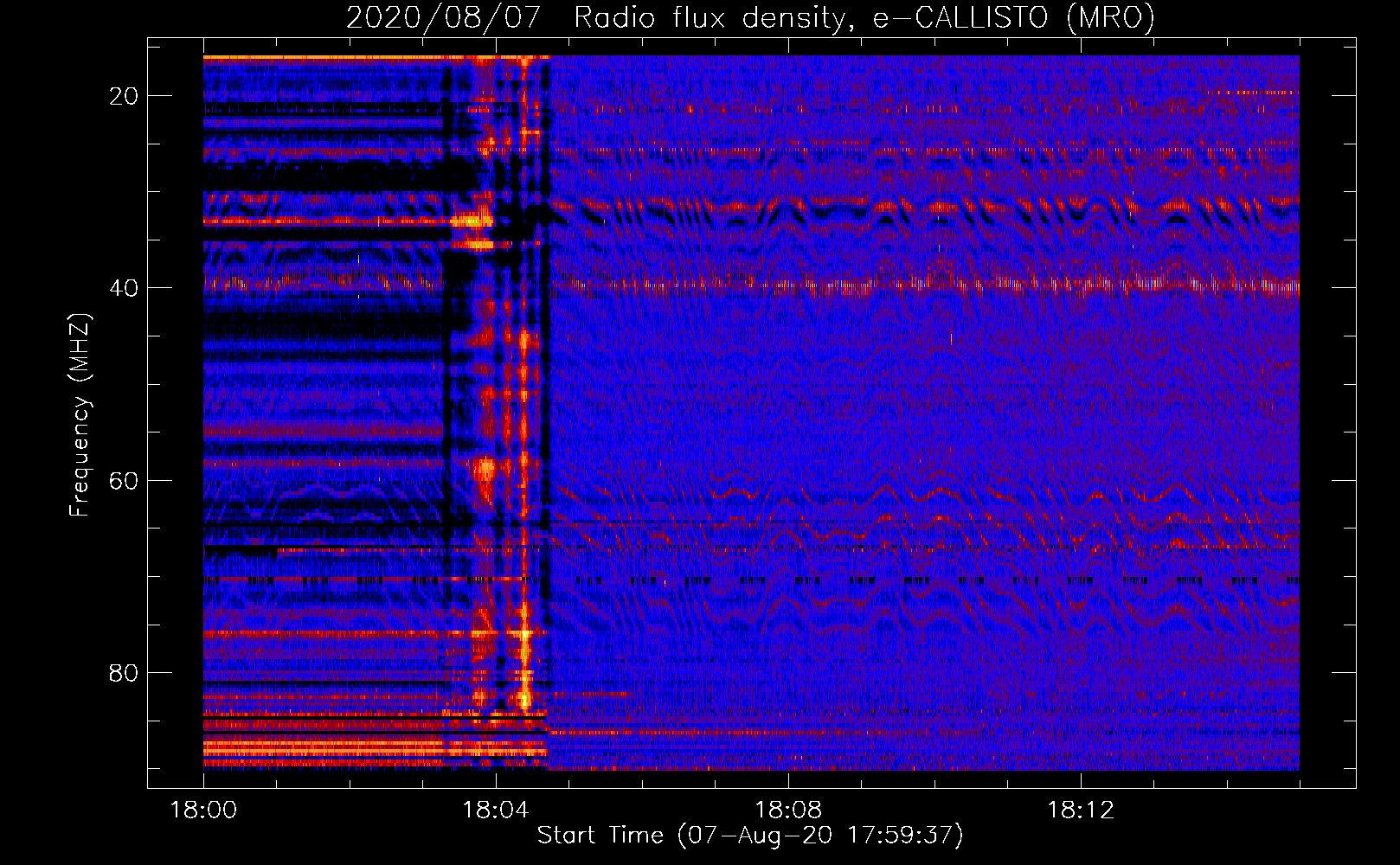Click the 18:04 time tick label

tap(496, 811)
